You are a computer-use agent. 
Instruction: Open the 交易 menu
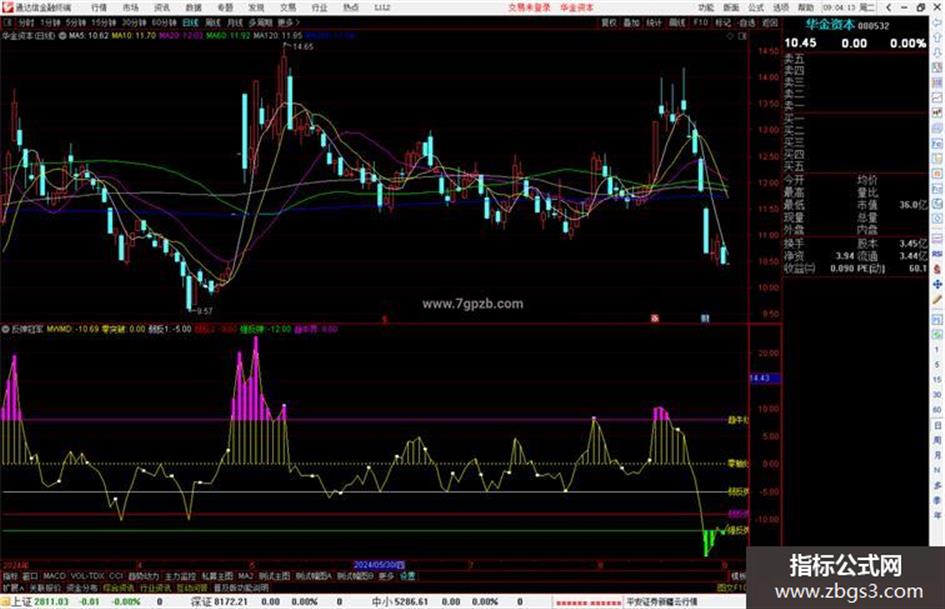tap(288, 8)
